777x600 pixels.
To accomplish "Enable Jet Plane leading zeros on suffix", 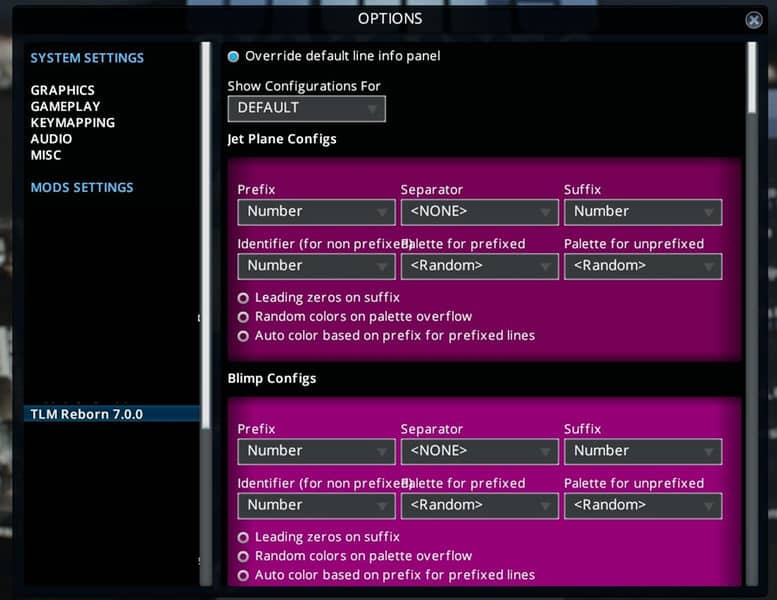I will pyautogui.click(x=243, y=298).
